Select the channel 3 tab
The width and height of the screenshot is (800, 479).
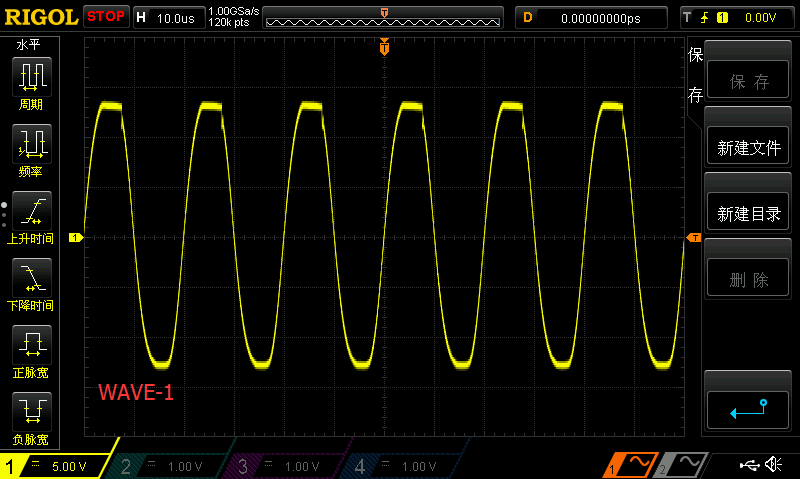click(286, 466)
